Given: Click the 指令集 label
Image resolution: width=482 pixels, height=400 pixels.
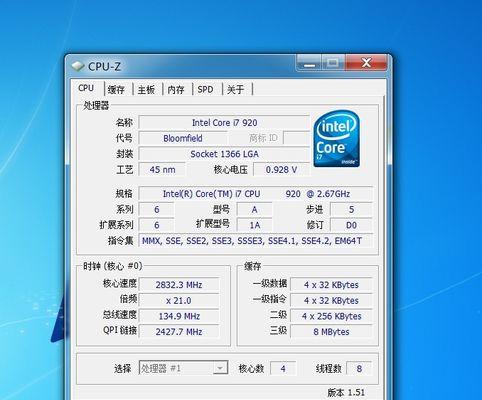Looking at the screenshot, I should pyautogui.click(x=120, y=241).
